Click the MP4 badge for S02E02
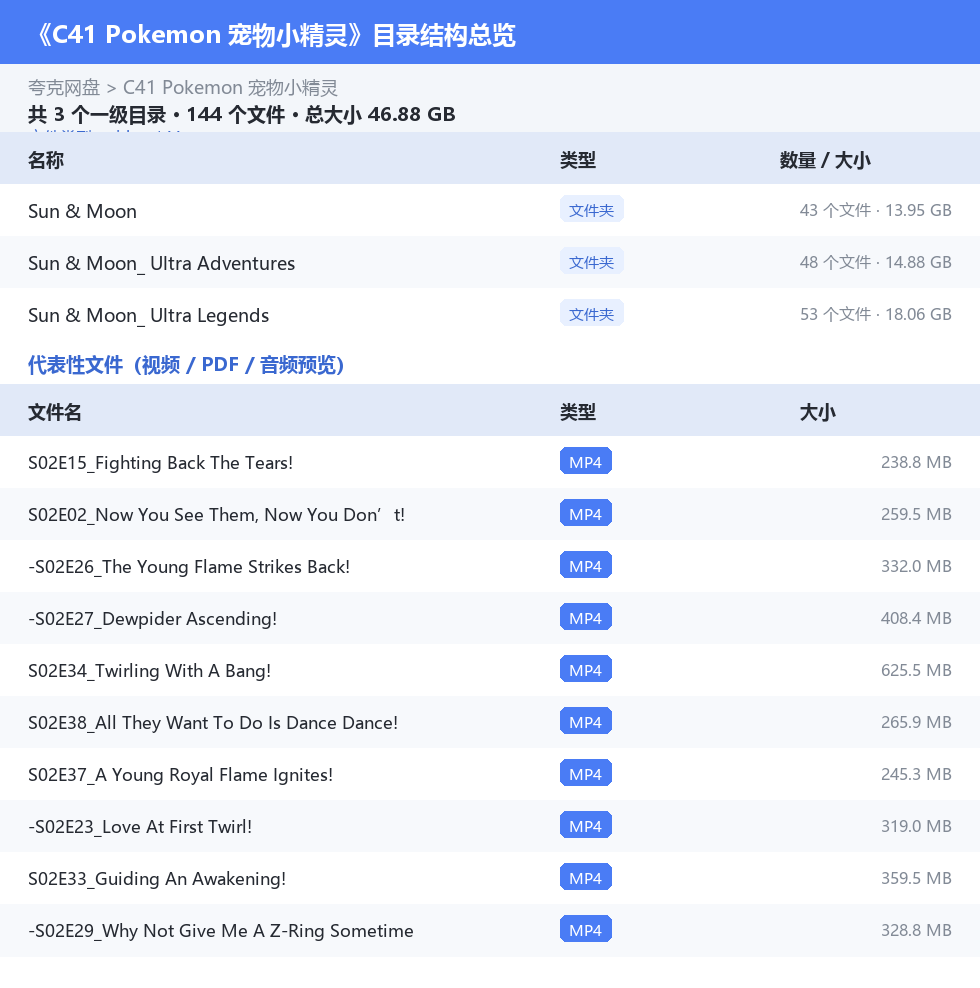980x988 pixels. click(585, 514)
